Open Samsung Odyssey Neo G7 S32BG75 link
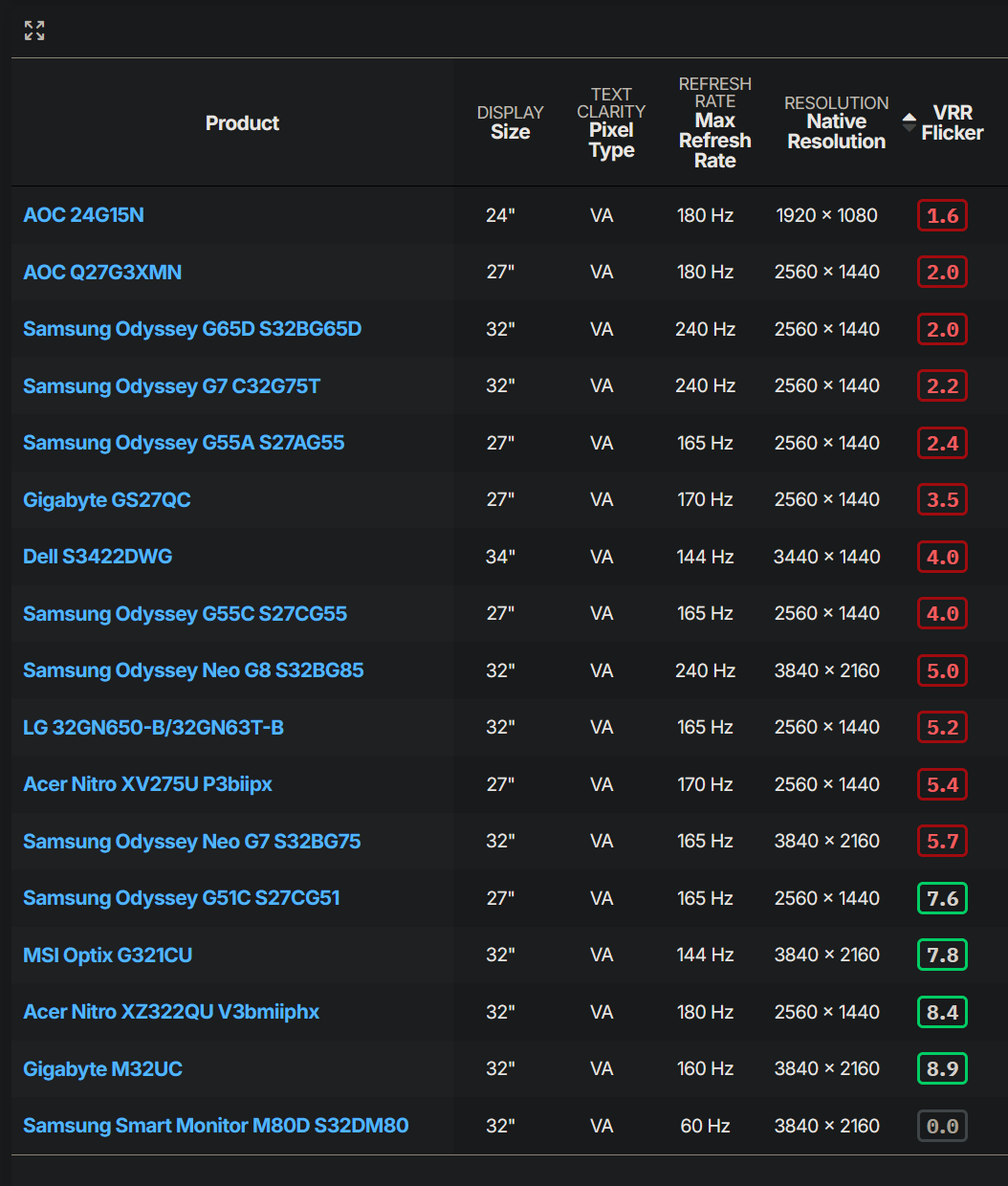 192,842
